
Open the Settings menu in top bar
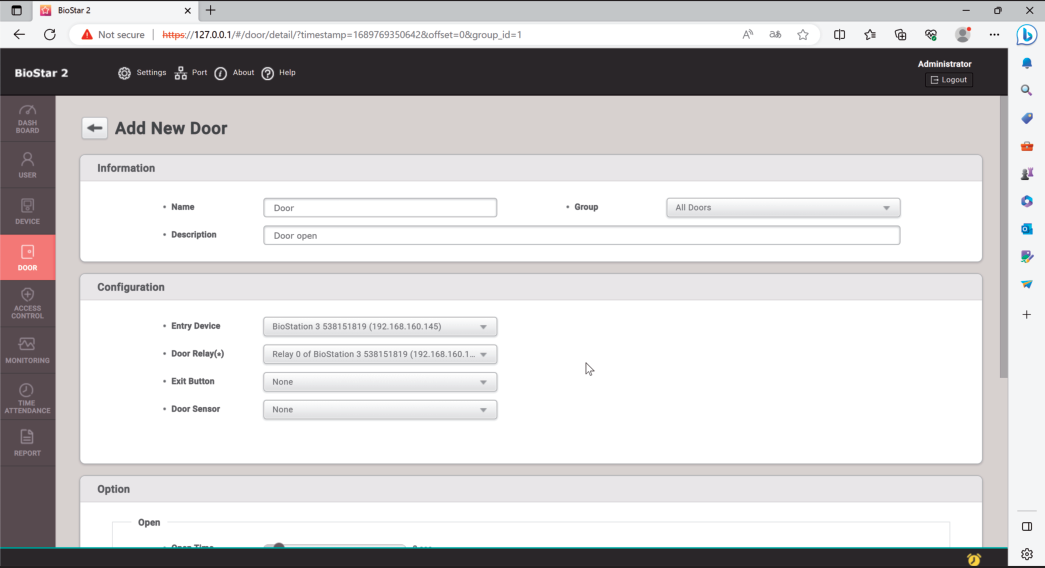[x=142, y=73]
